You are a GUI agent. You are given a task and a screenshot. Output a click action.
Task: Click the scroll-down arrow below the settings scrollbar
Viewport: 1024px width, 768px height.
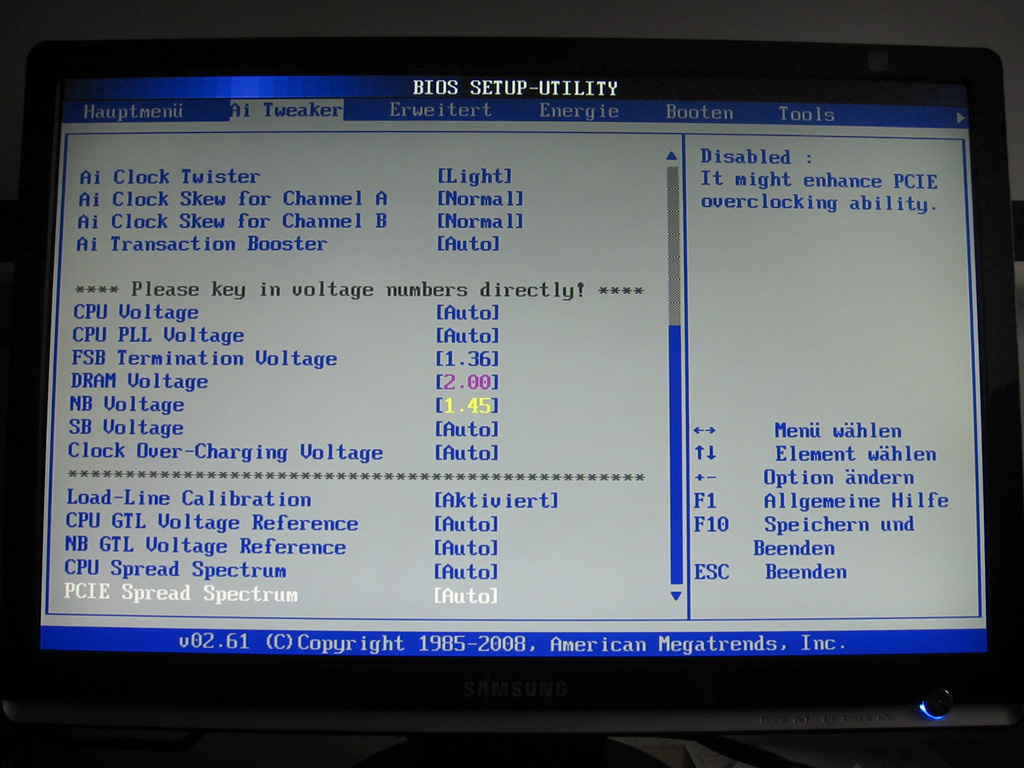click(x=675, y=595)
